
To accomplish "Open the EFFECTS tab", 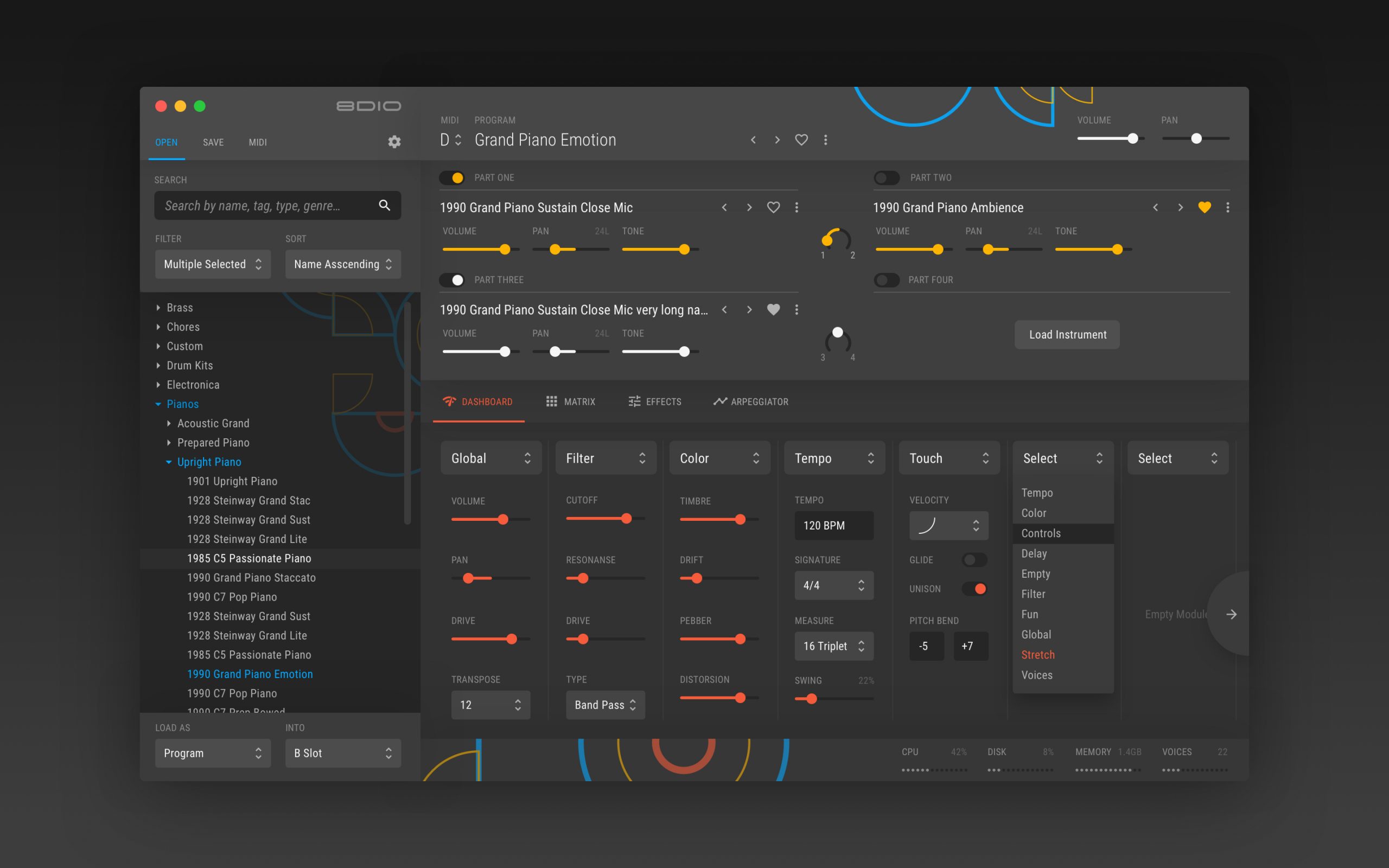I will click(655, 402).
